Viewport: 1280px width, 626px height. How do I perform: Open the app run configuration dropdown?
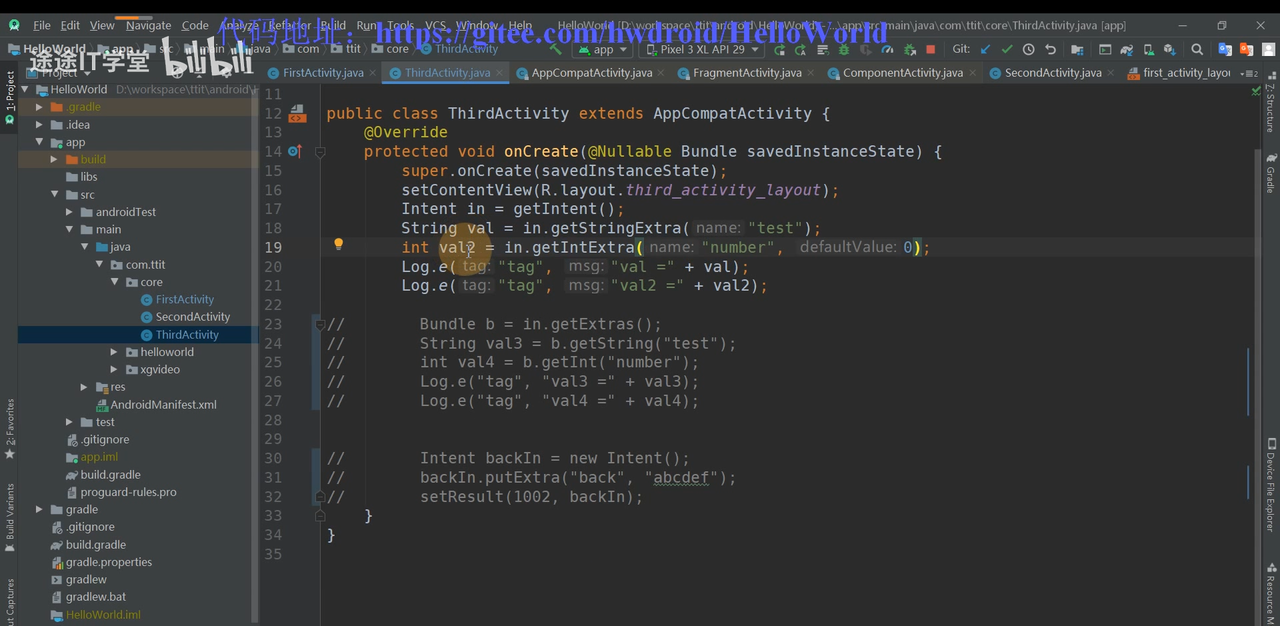(602, 49)
